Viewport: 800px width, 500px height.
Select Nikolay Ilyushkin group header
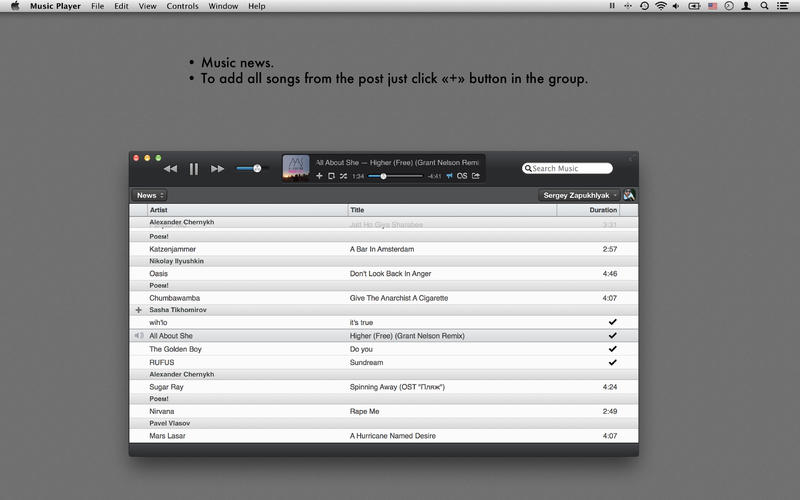pos(384,261)
